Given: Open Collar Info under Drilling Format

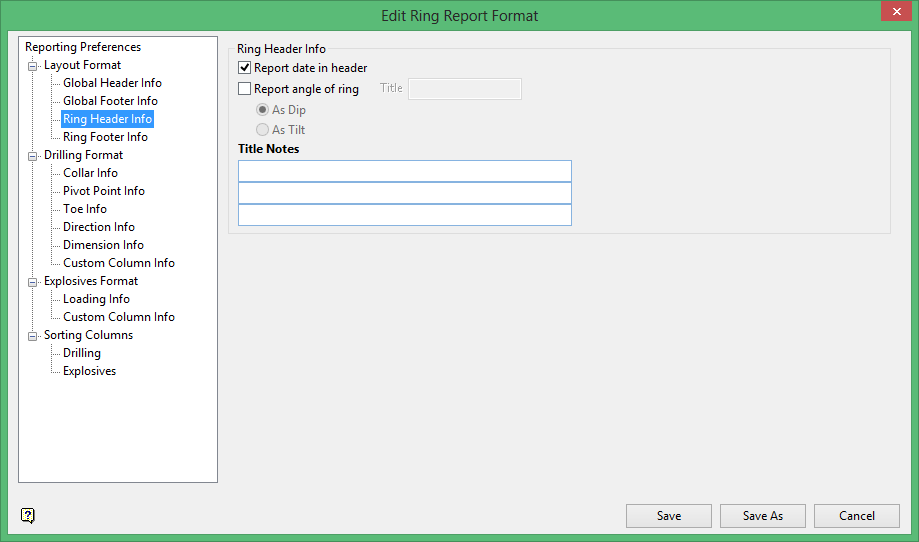Looking at the screenshot, I should pyautogui.click(x=90, y=173).
